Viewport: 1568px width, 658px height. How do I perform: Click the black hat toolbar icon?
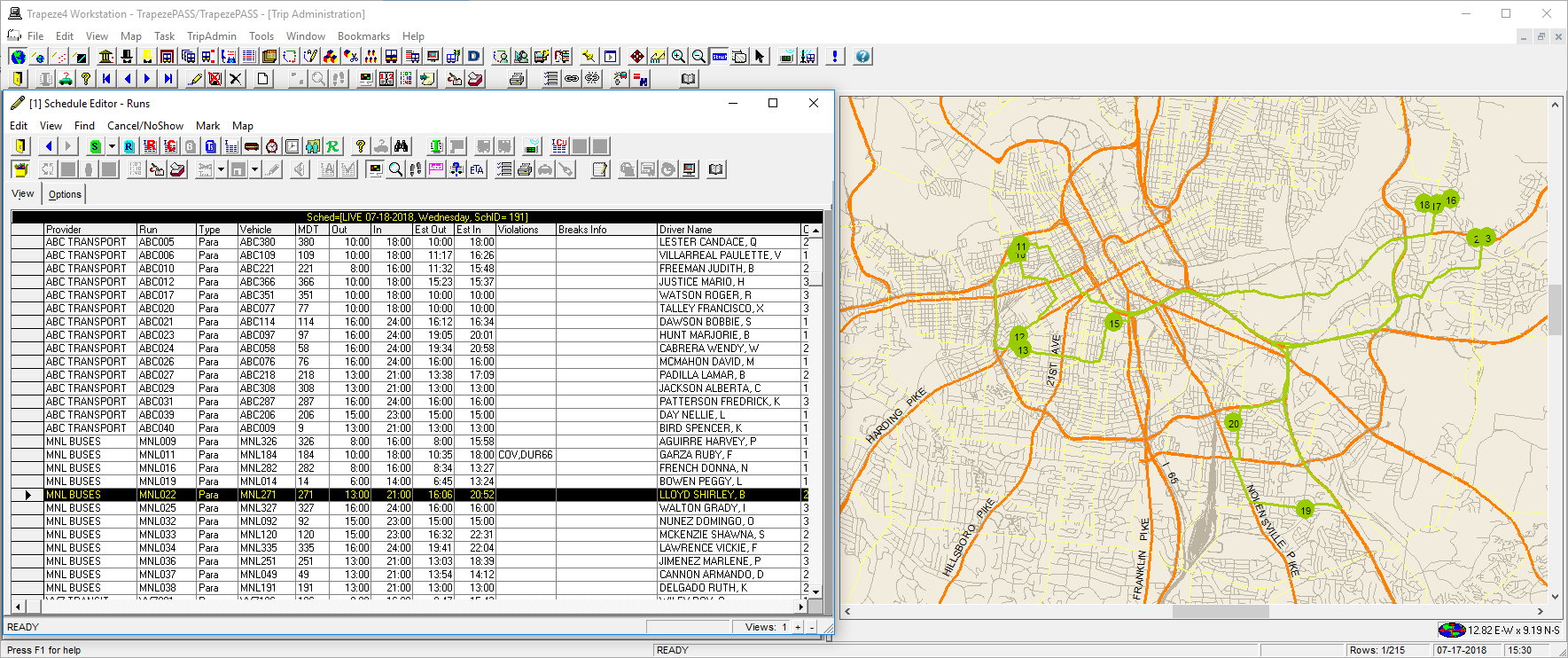point(126,57)
